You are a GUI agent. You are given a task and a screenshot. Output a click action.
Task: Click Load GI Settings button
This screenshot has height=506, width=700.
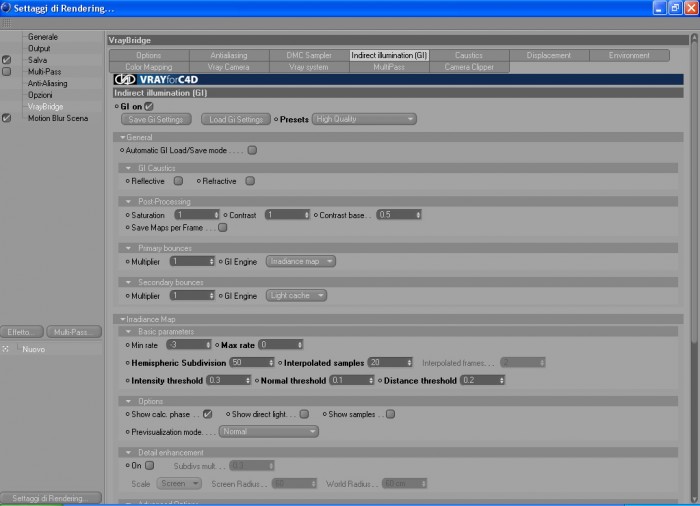click(x=236, y=119)
